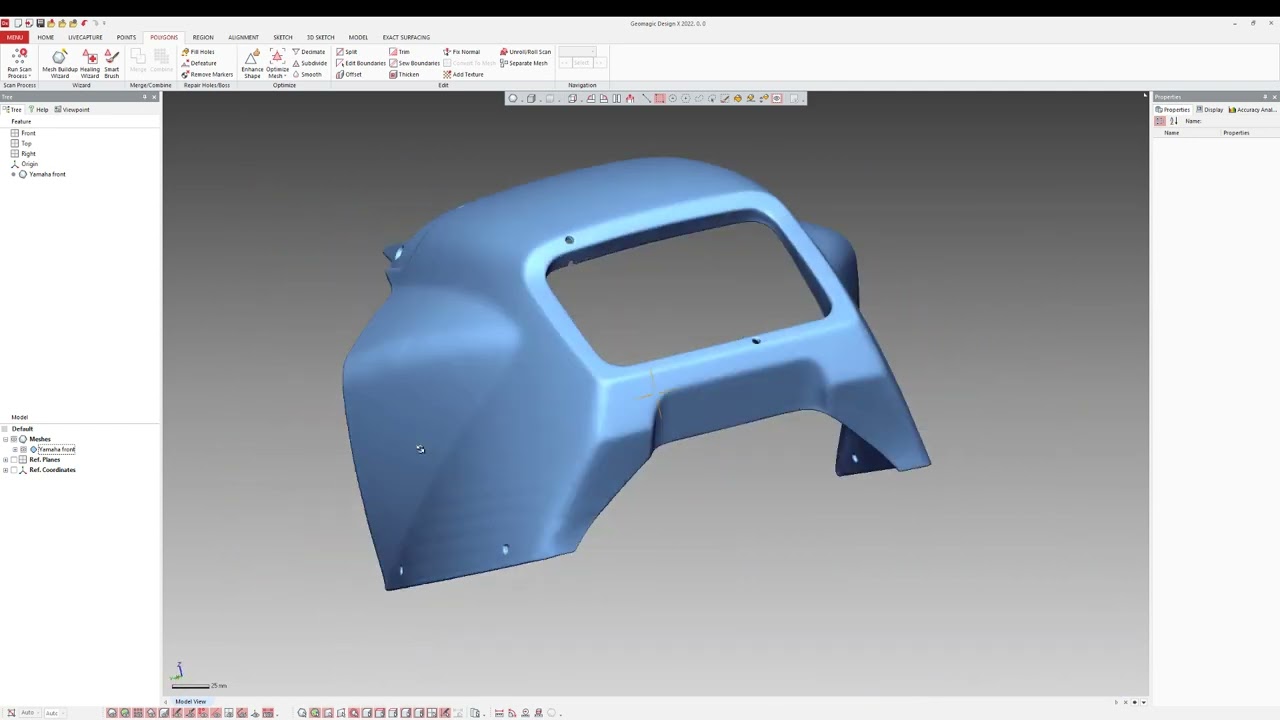Click the Defeature tool

[199, 63]
